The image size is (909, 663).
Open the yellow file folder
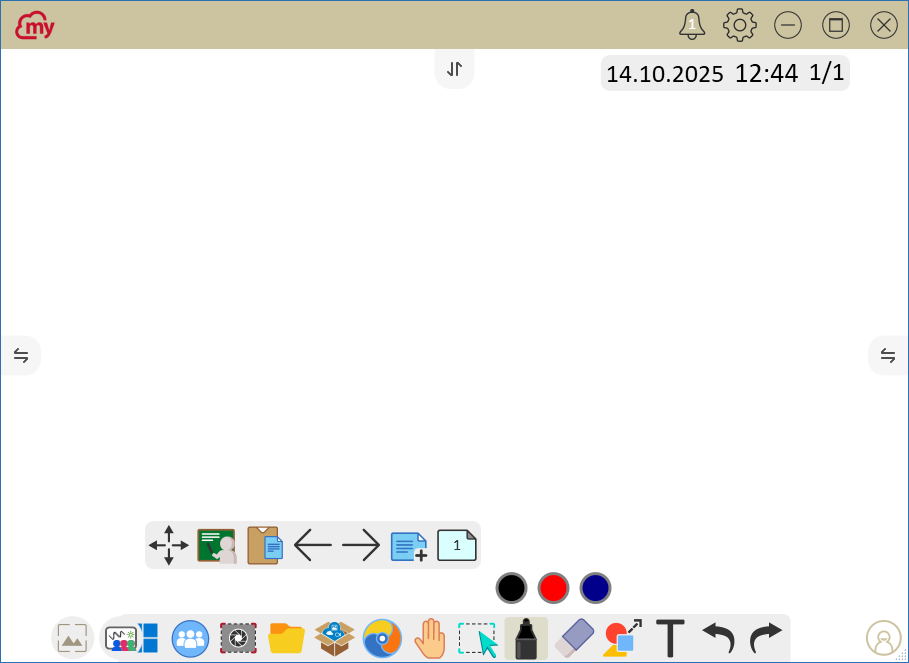point(286,638)
